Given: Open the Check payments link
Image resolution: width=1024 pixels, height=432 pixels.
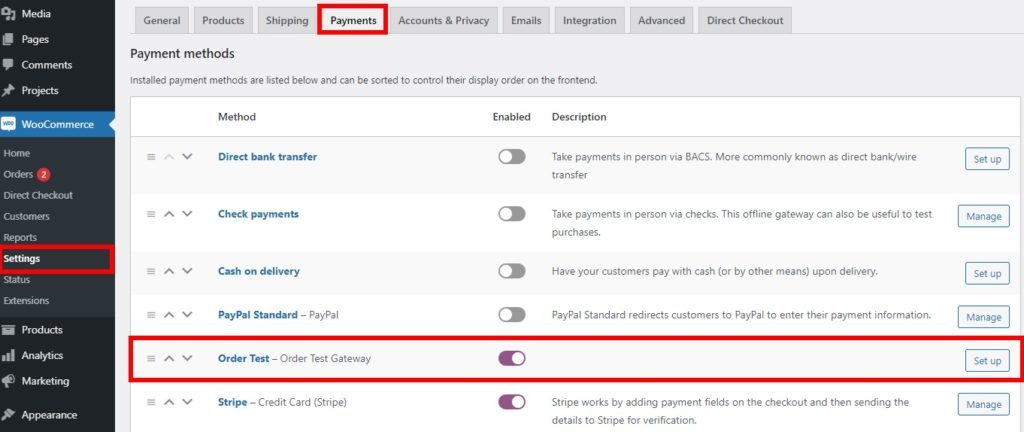Looking at the screenshot, I should [259, 214].
